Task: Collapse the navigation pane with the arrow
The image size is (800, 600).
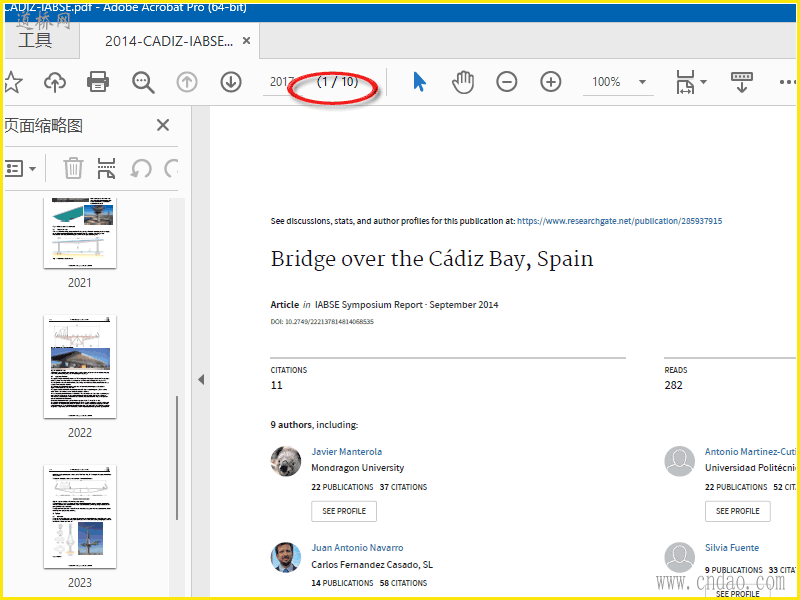Action: click(x=201, y=379)
